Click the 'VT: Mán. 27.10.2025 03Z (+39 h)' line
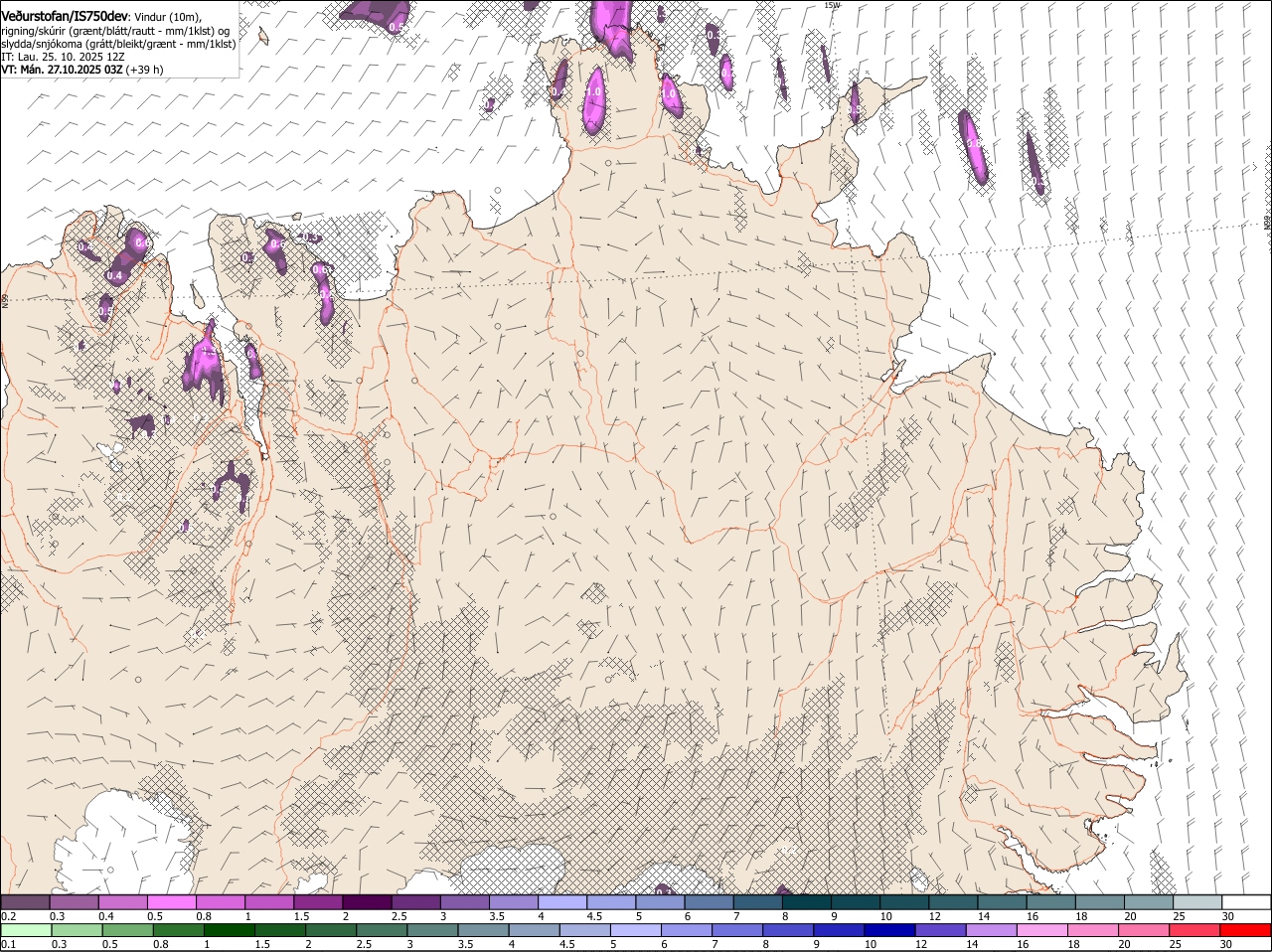The image size is (1272, 952). 82,70
